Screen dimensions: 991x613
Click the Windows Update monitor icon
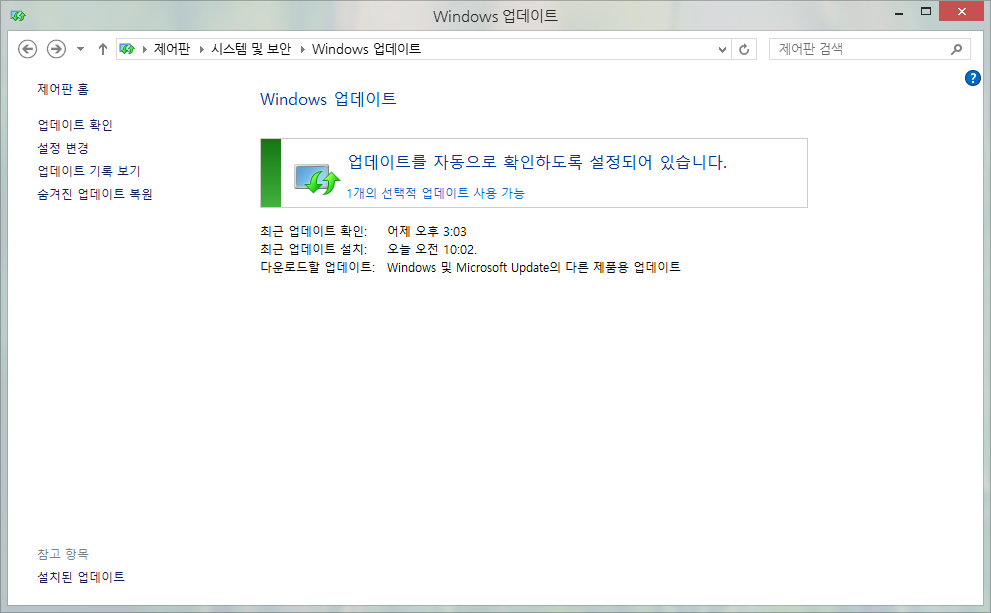317,179
